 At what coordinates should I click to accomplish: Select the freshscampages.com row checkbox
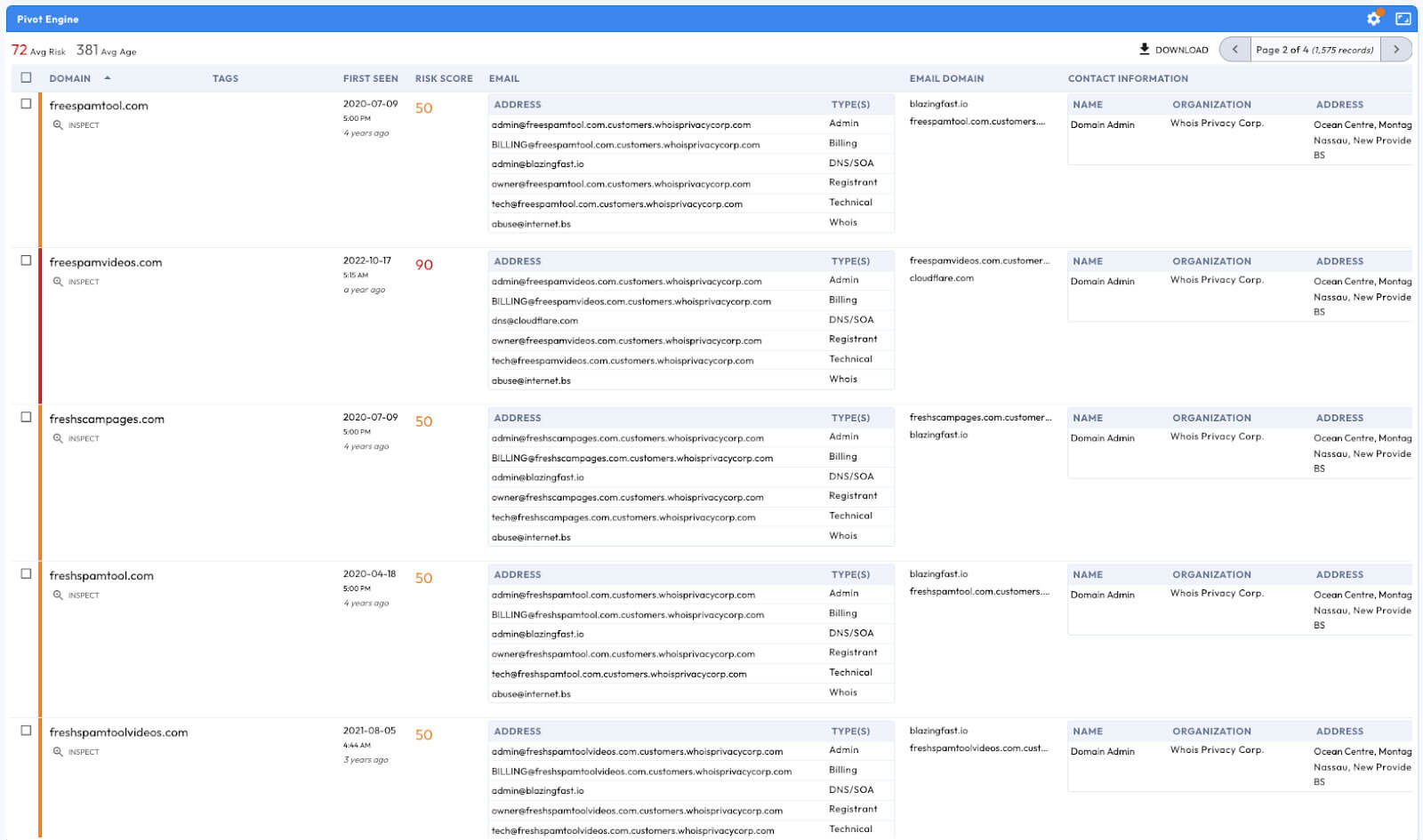pos(26,417)
